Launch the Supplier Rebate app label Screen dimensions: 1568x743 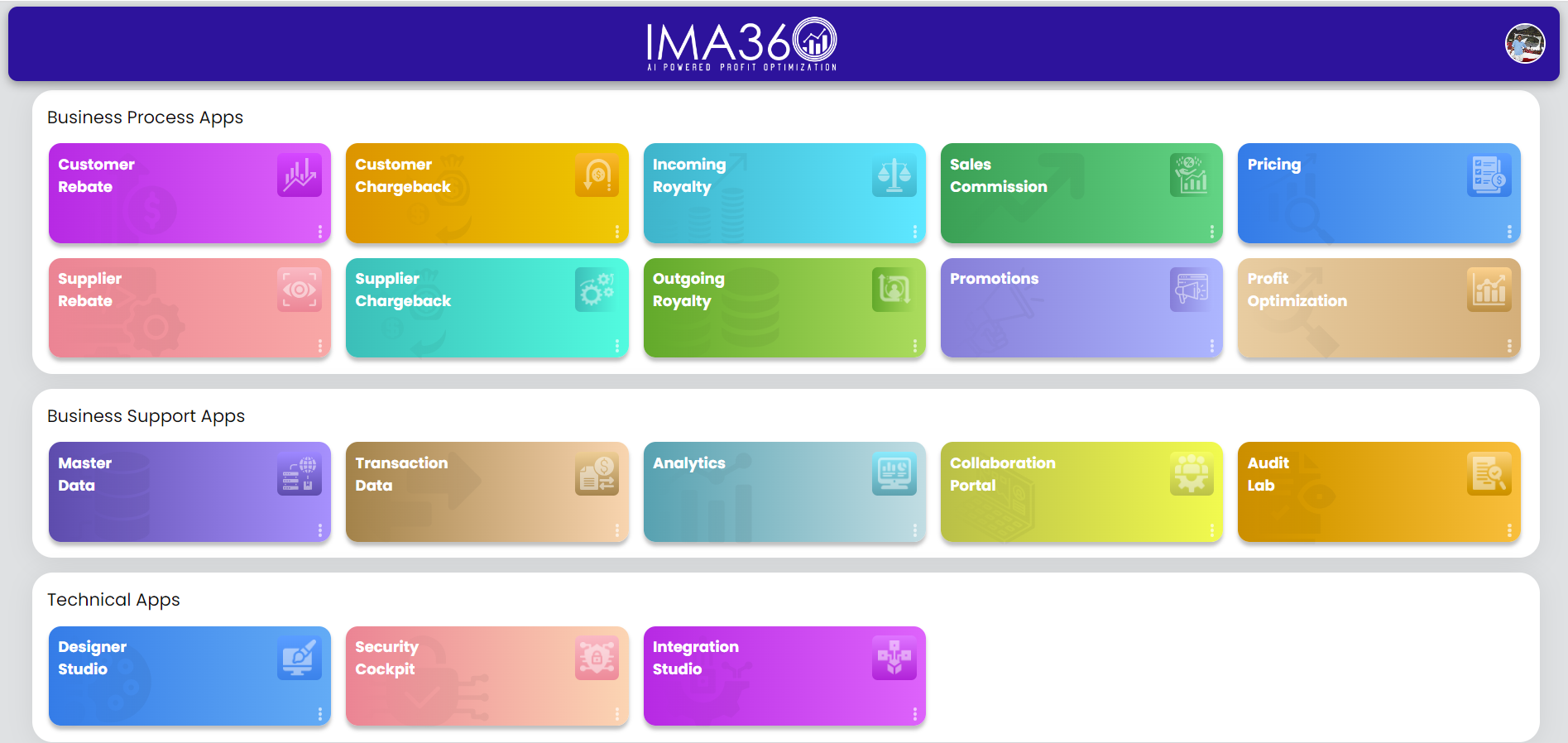point(89,290)
